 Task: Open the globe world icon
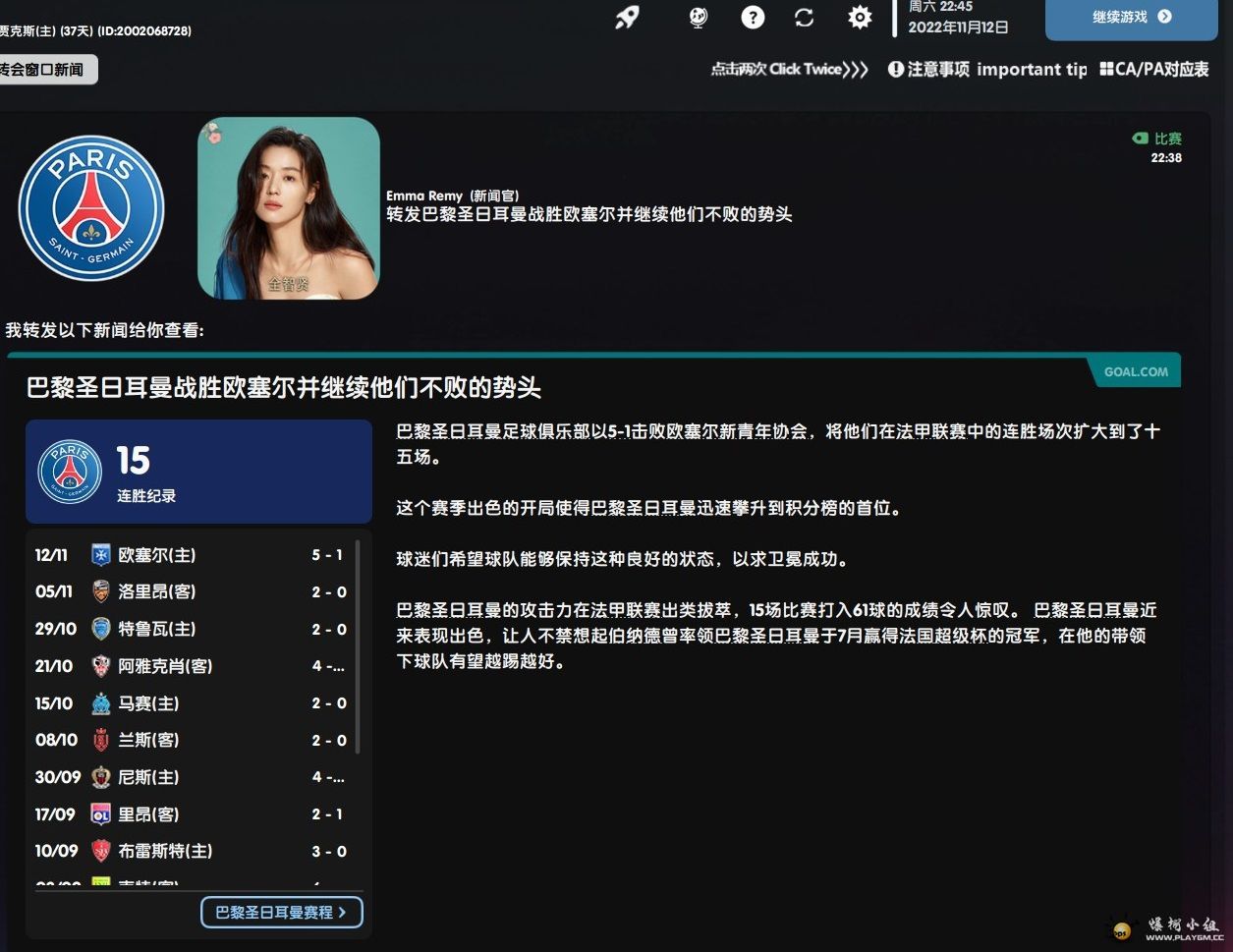(x=698, y=18)
